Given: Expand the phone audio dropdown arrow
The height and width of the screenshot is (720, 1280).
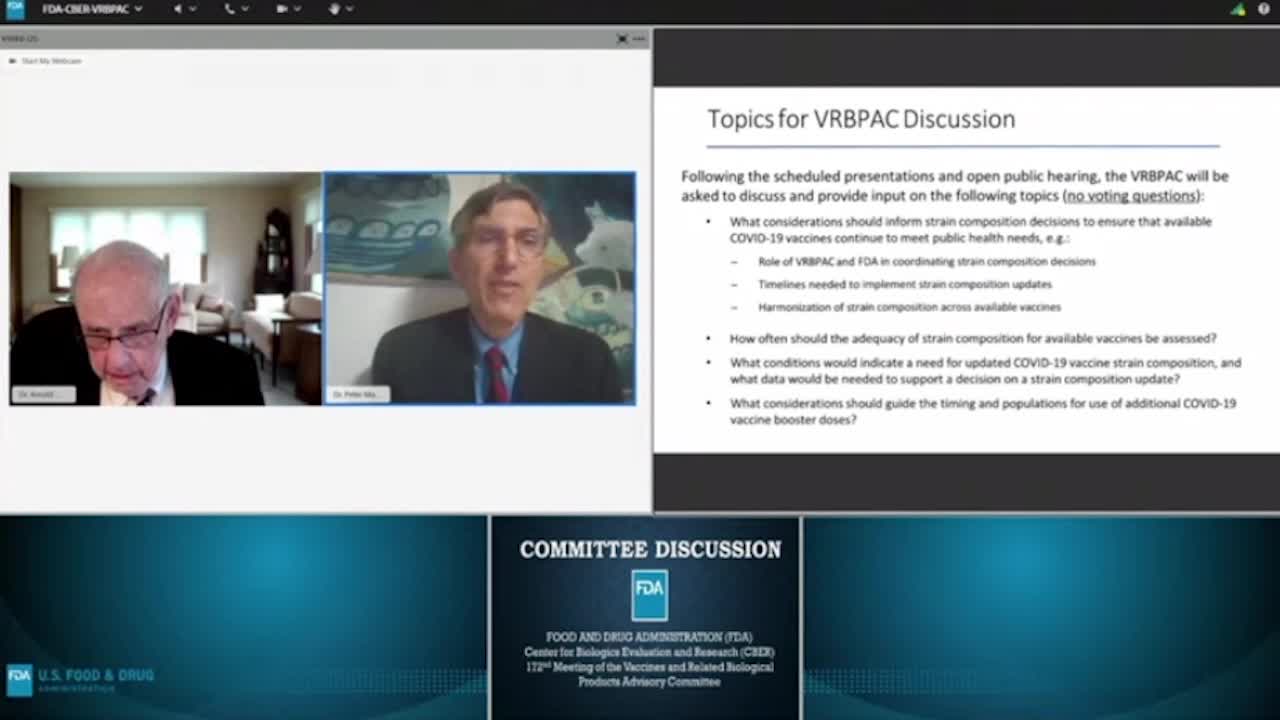Looking at the screenshot, I should click(x=245, y=9).
